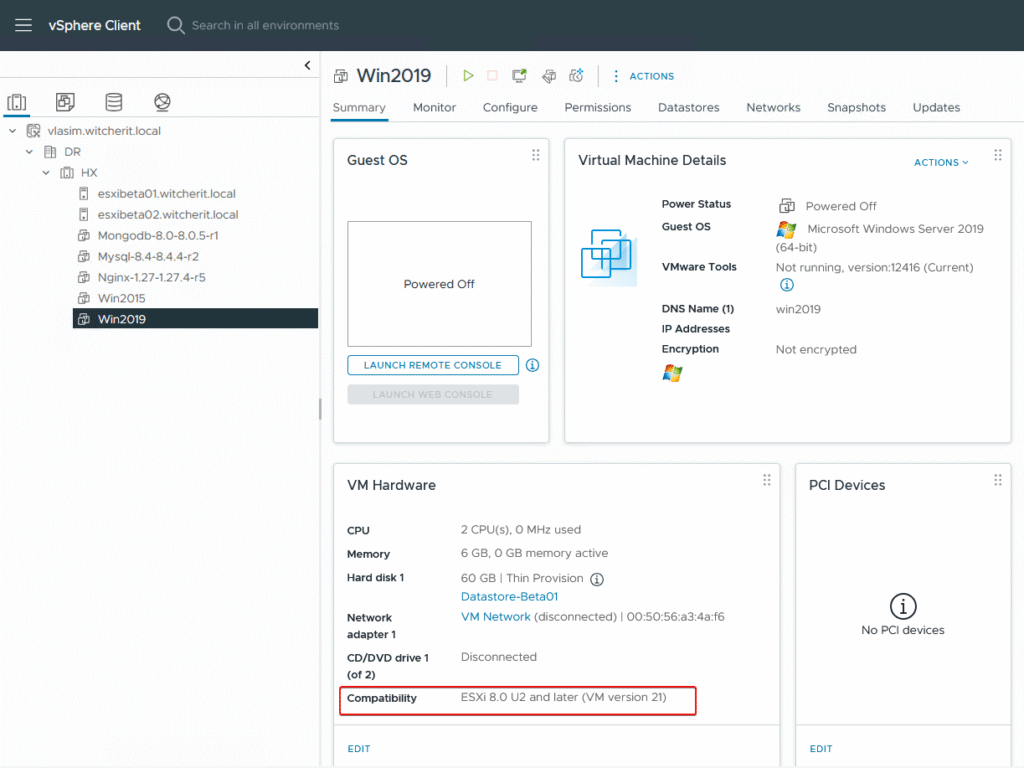This screenshot has width=1024, height=768.
Task: Click info icon beside Launch Remote Console
Action: (532, 365)
